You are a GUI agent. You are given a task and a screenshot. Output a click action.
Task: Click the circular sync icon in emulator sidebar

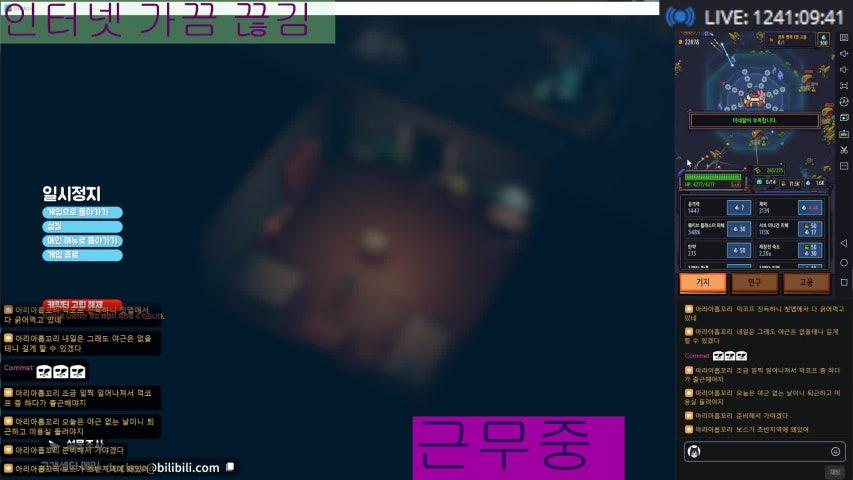coord(844,102)
